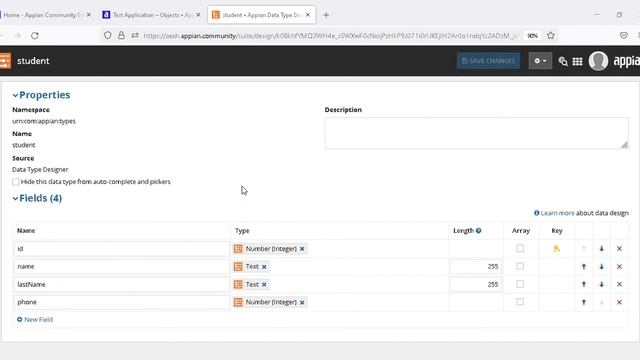Image resolution: width=640 pixels, height=360 pixels.
Task: Click the type icon in phone row
Action: pyautogui.click(x=238, y=302)
